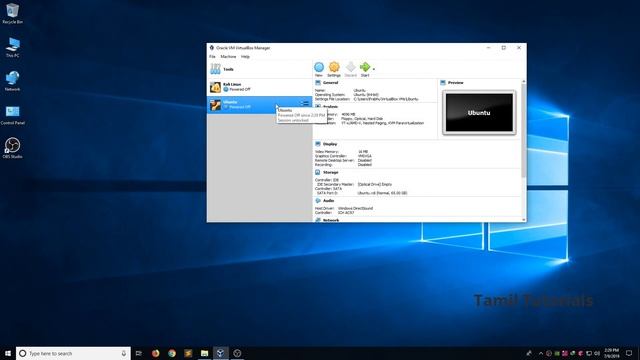Viewport: 640px width, 360px height.
Task: Open the File menu
Action: 212,57
